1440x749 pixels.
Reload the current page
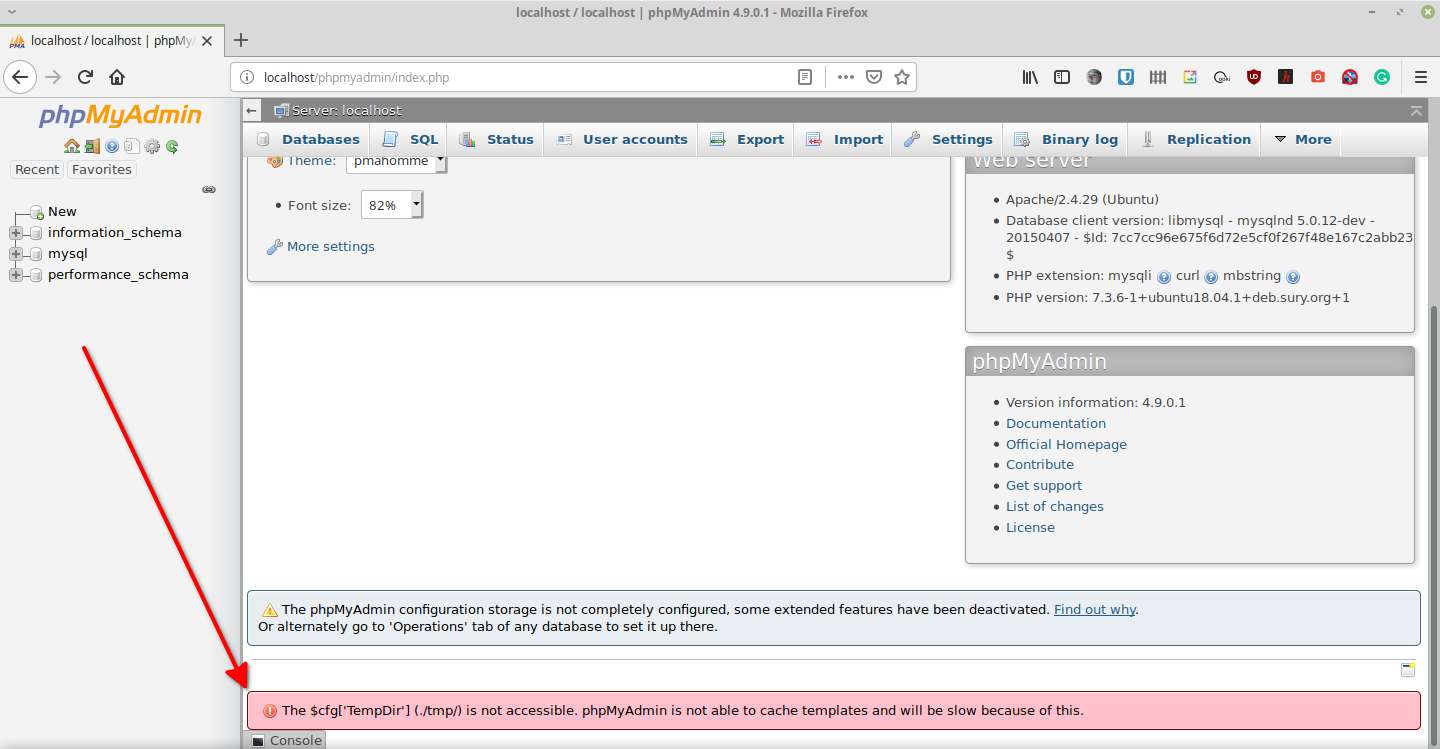(x=86, y=77)
